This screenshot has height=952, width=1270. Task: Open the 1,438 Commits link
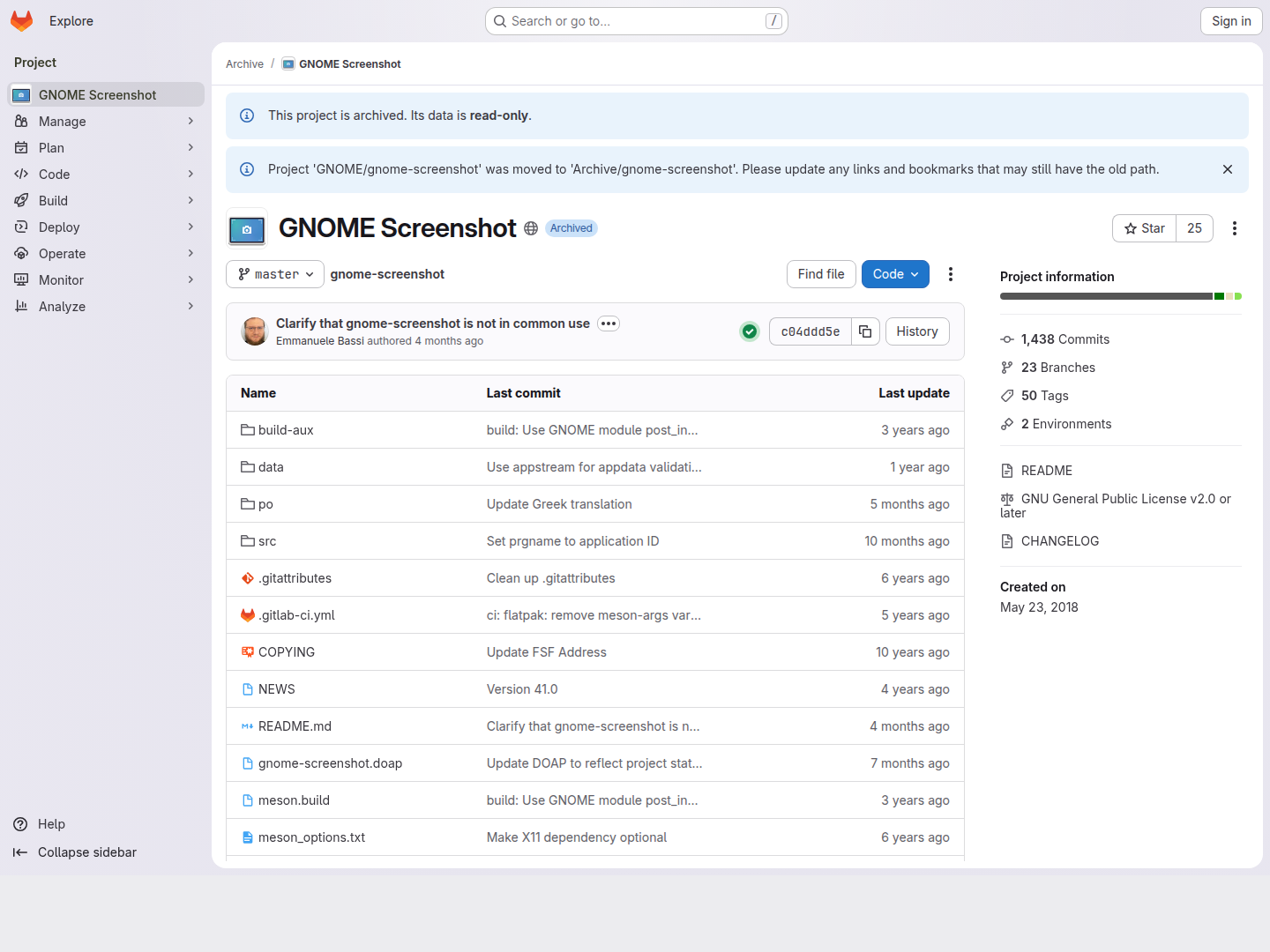coord(1065,339)
